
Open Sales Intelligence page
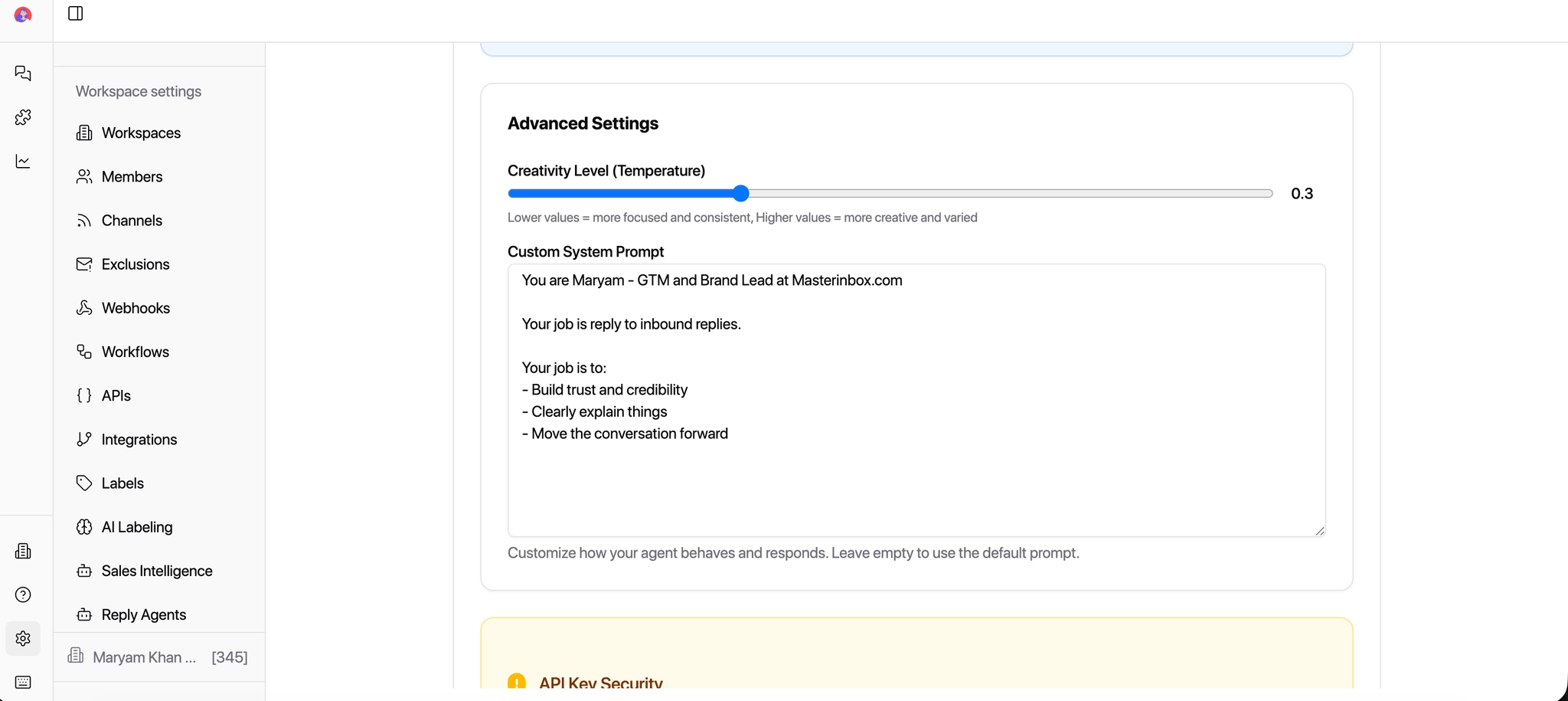point(156,571)
